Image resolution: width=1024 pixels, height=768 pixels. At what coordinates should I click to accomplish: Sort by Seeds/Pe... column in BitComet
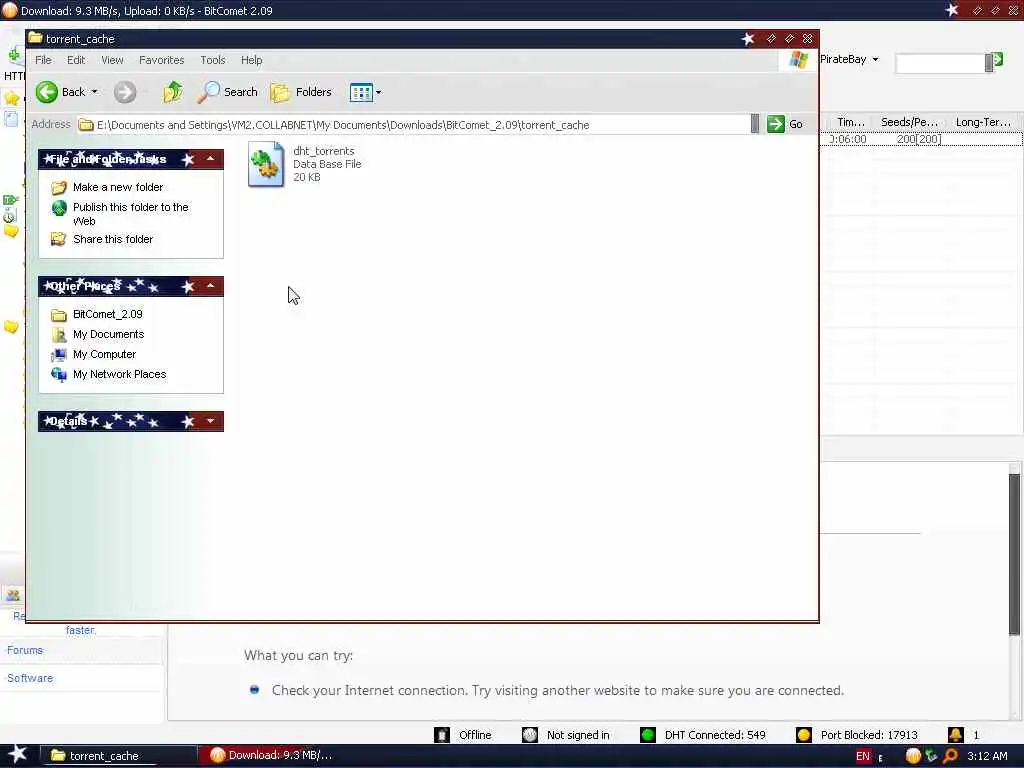909,122
